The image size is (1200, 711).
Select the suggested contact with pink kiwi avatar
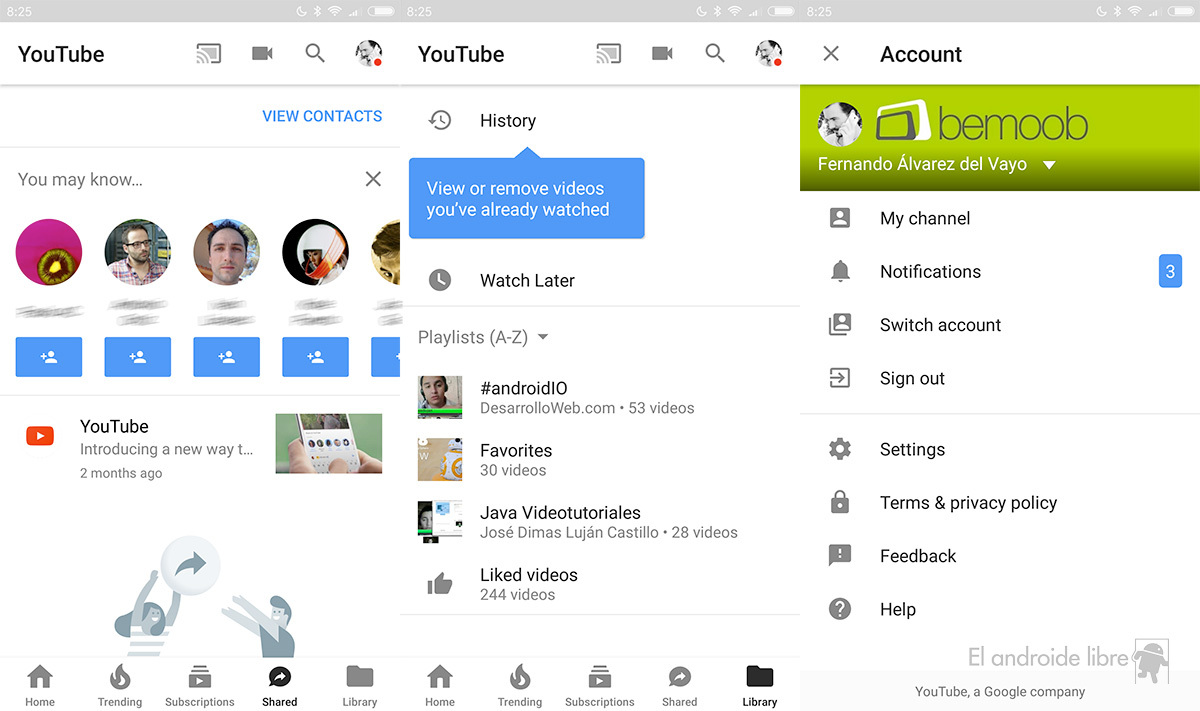[49, 252]
